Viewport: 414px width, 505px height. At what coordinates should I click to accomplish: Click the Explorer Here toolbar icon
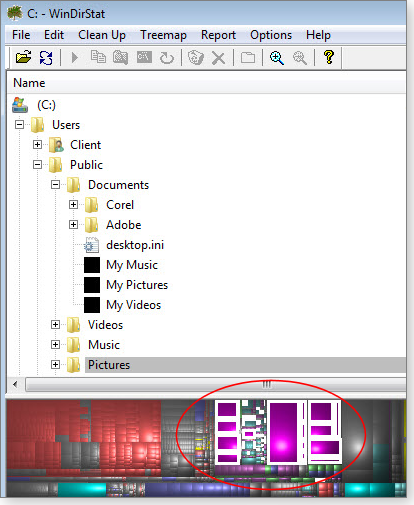(120, 57)
